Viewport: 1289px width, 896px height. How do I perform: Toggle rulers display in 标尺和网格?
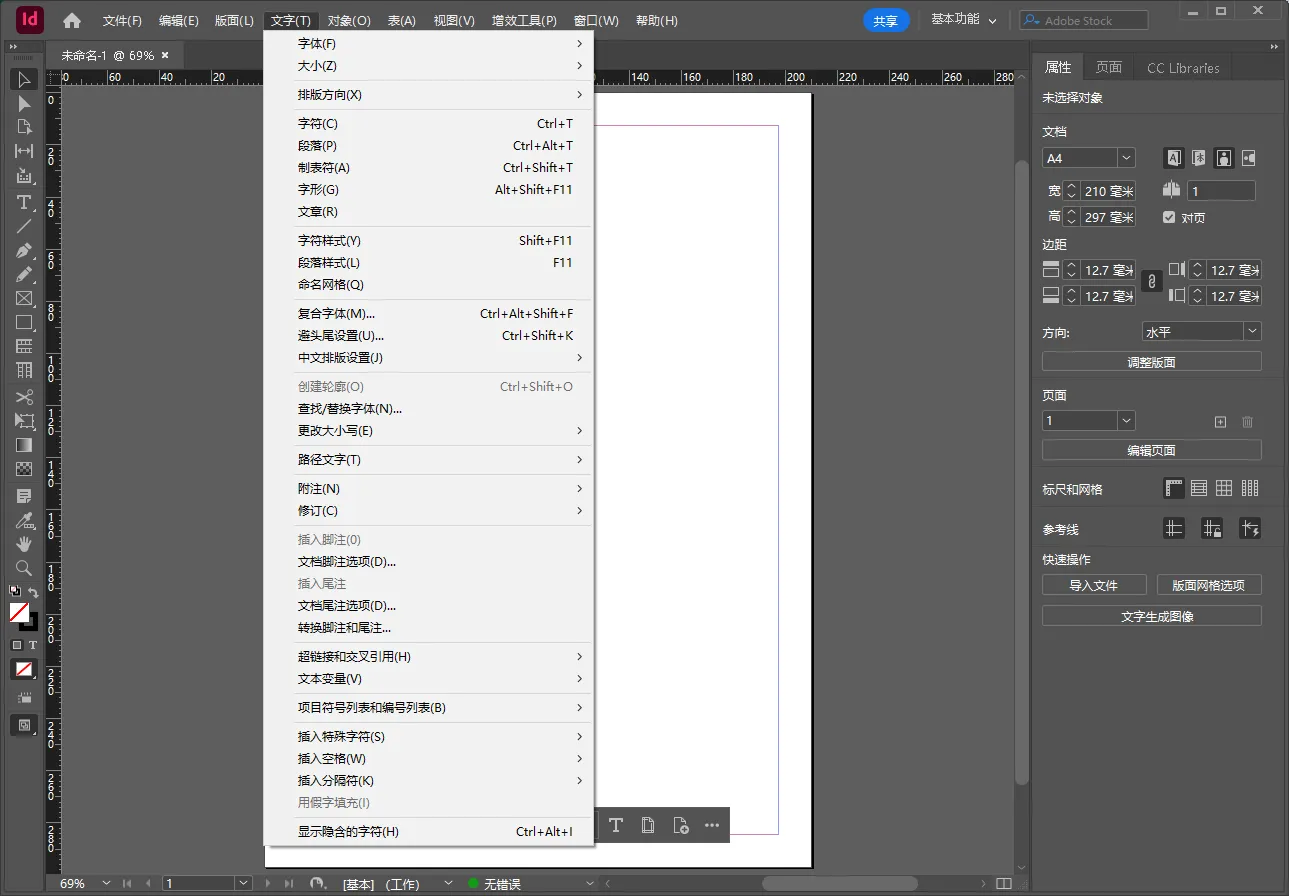coord(1174,488)
